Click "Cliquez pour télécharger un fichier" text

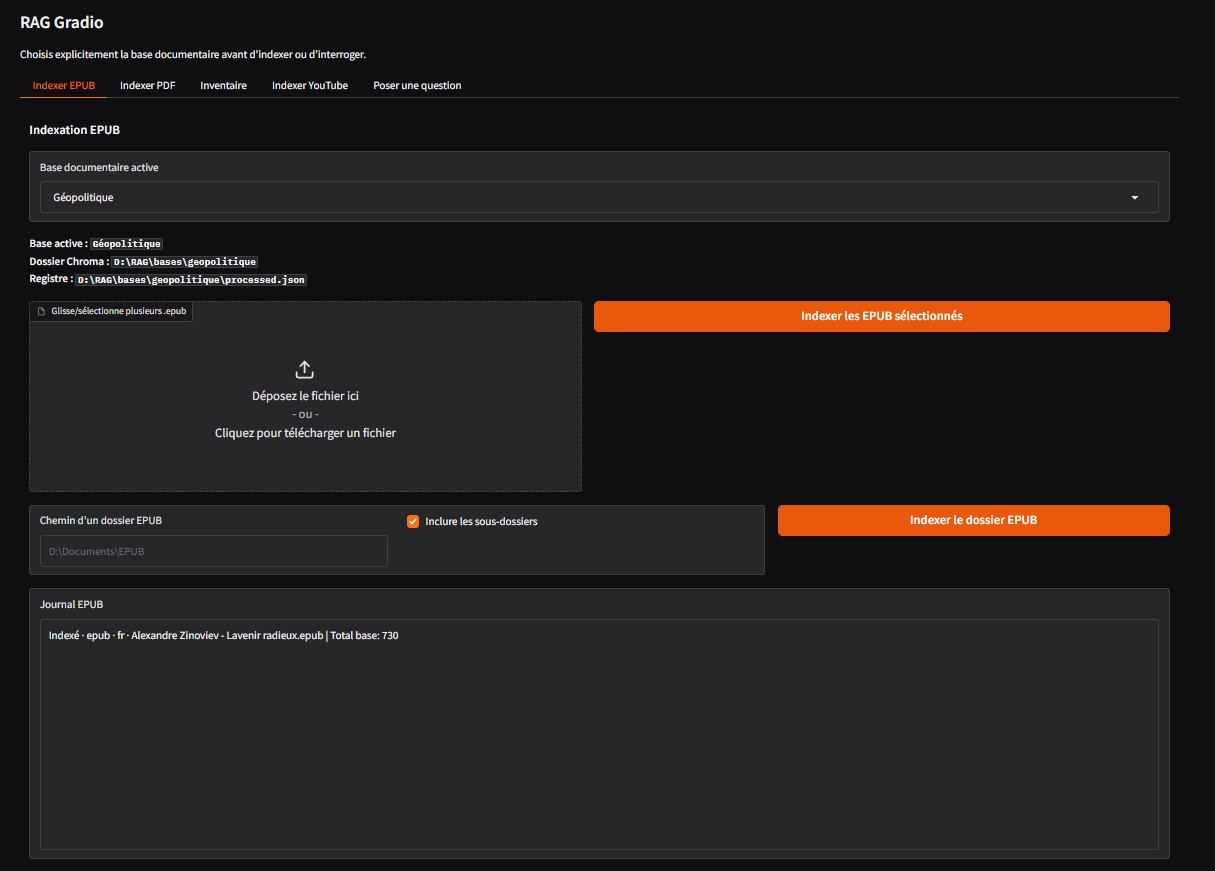click(305, 433)
